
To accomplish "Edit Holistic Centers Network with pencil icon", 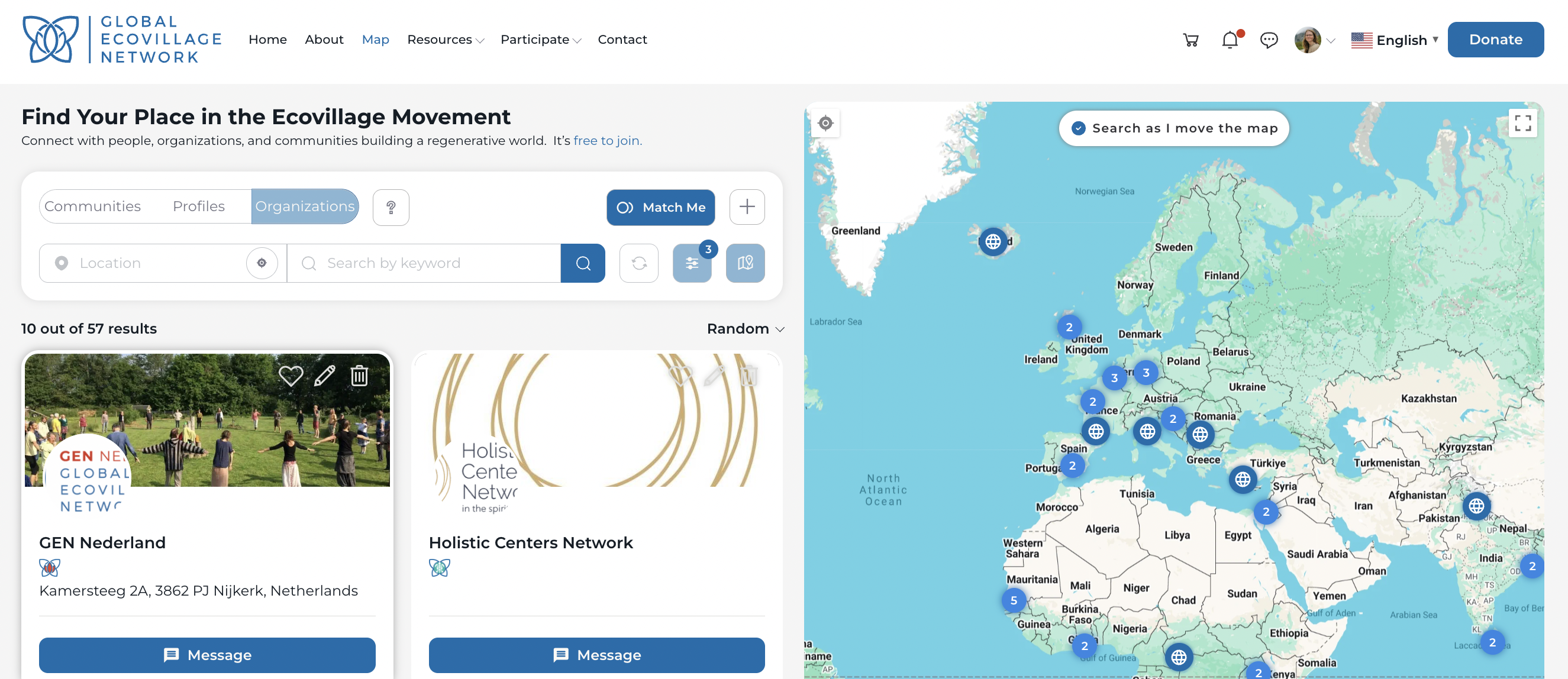I will point(715,376).
